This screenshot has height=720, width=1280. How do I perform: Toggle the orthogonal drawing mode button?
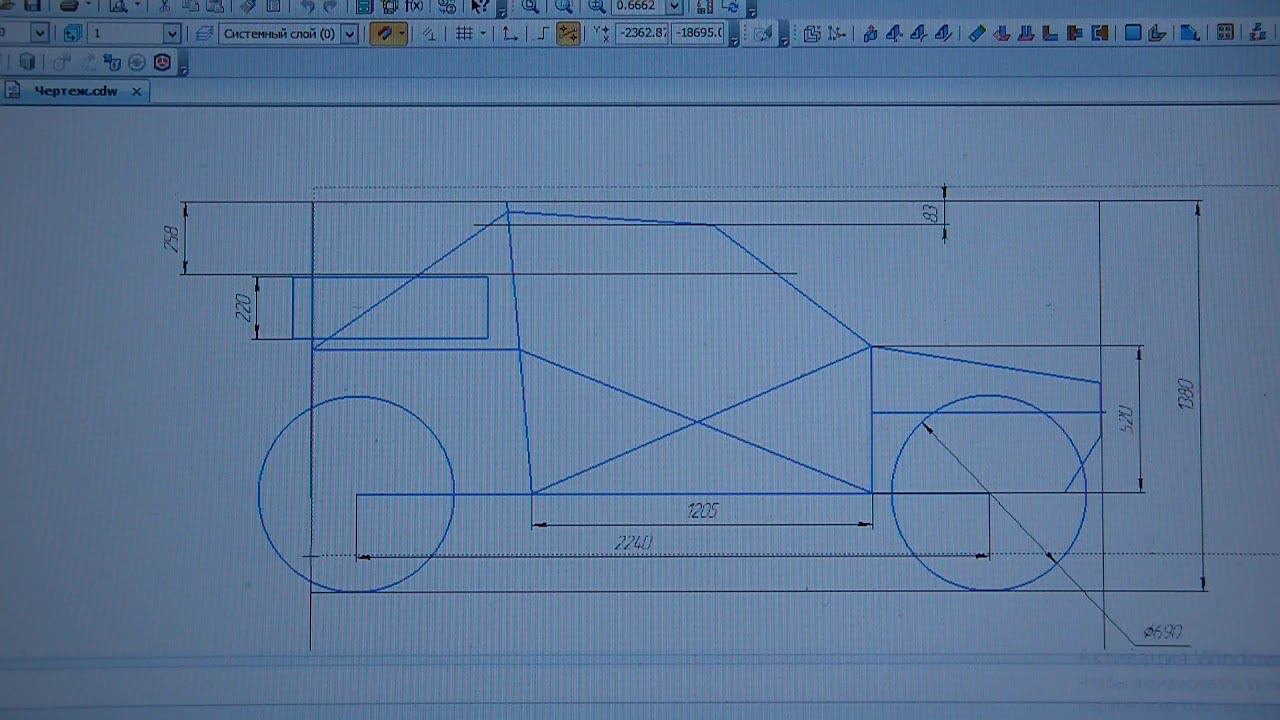pyautogui.click(x=543, y=33)
